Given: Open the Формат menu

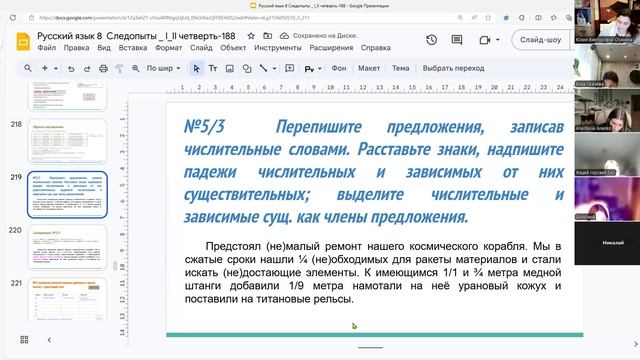Looking at the screenshot, I should point(168,48).
